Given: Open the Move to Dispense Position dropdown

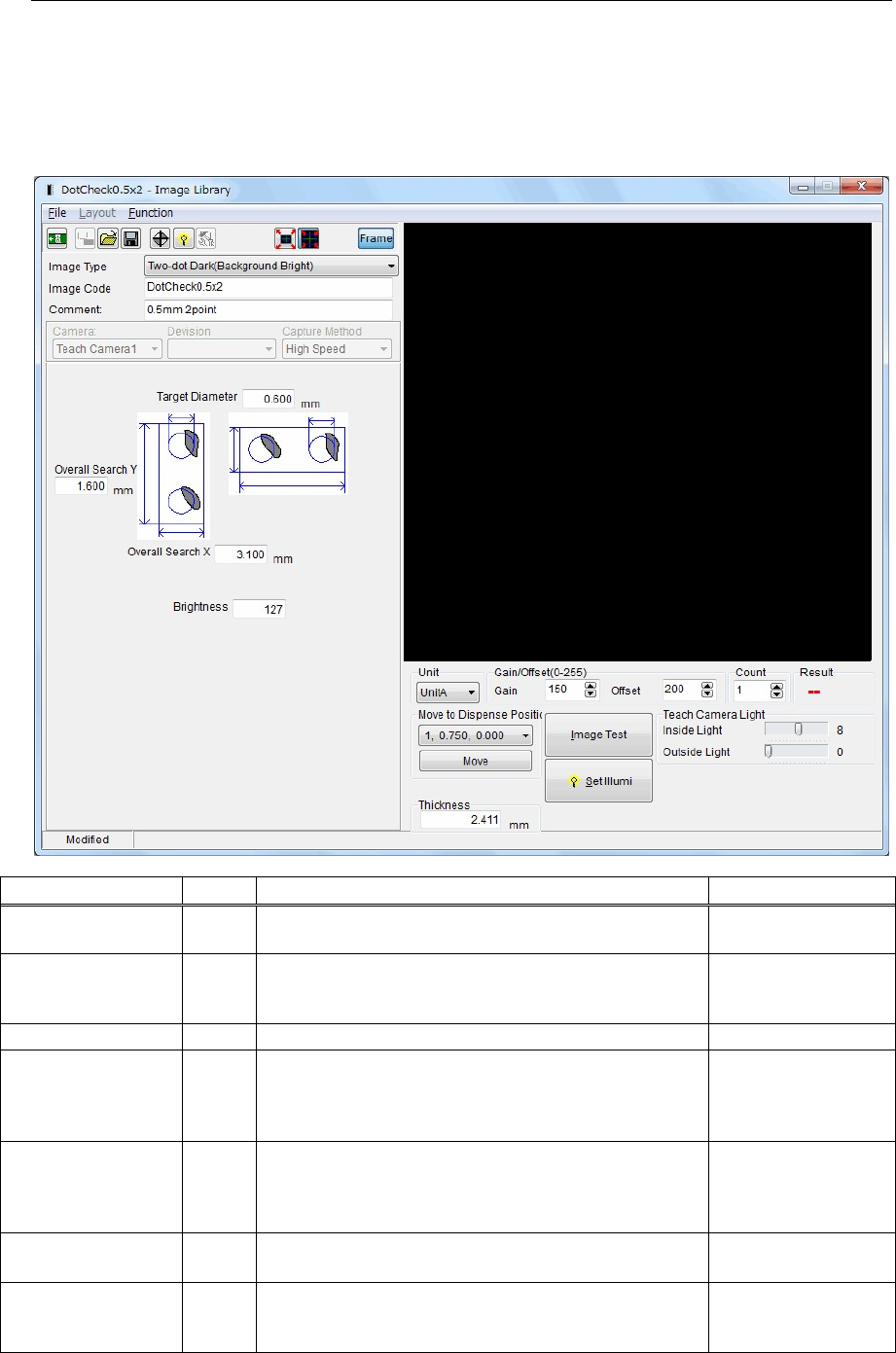Looking at the screenshot, I should click(475, 736).
